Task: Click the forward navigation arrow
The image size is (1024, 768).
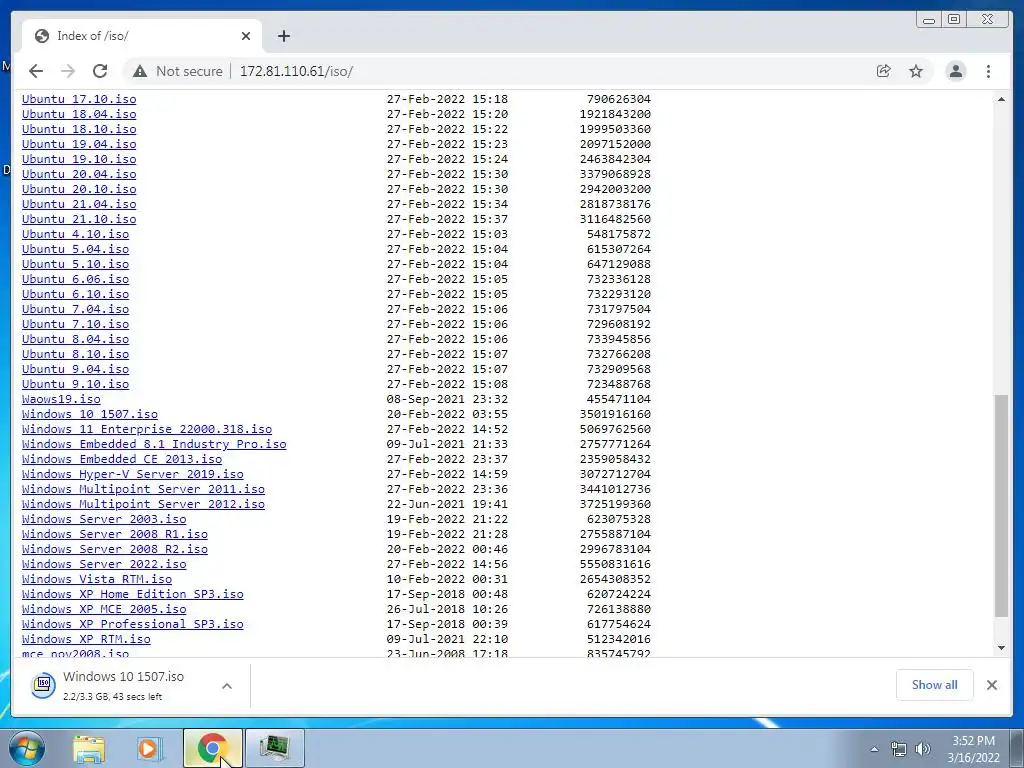Action: click(68, 71)
